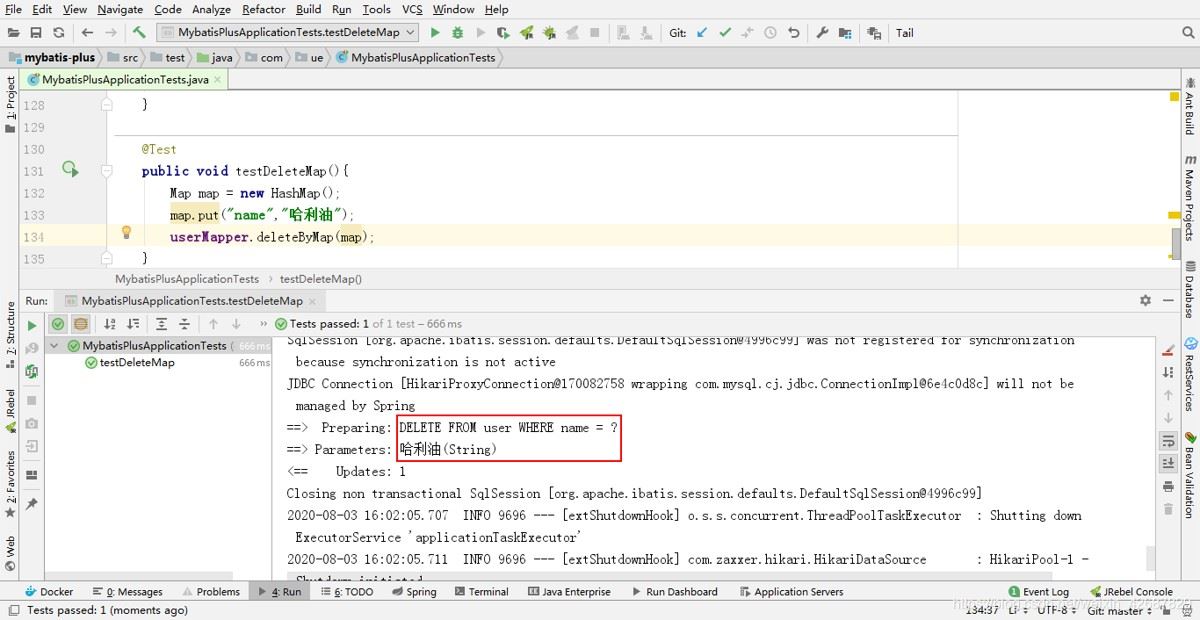This screenshot has width=1200, height=620.
Task: Open the Refactor menu
Action: point(264,9)
